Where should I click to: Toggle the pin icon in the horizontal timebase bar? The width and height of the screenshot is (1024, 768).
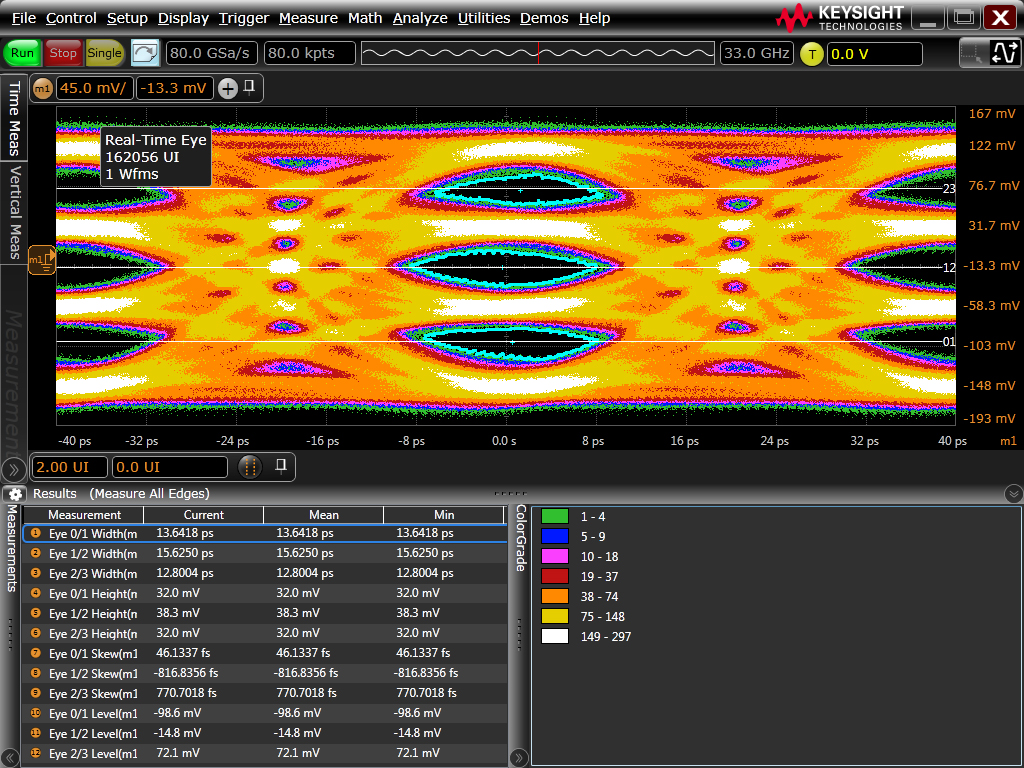[282, 466]
